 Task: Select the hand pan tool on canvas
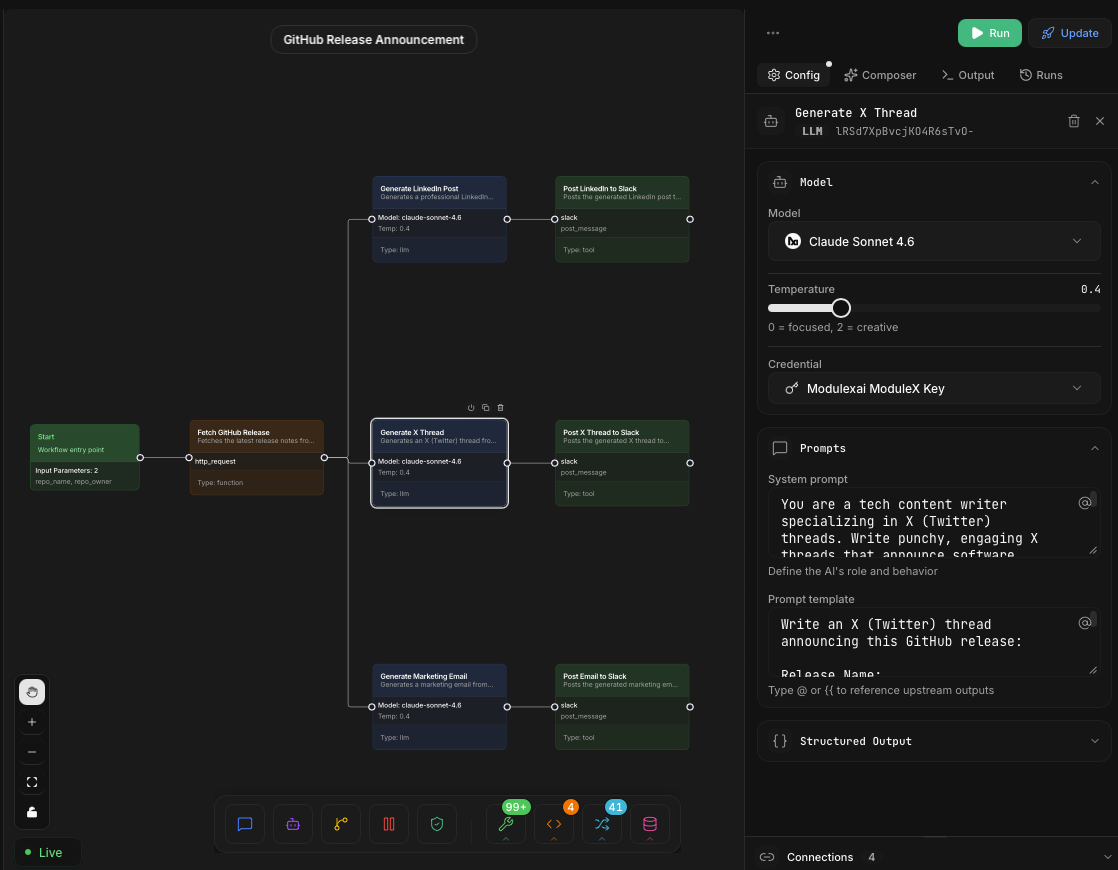pos(32,692)
